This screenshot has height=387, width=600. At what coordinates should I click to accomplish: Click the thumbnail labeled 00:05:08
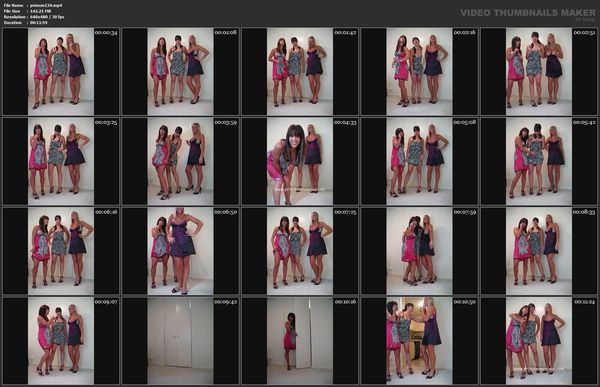click(419, 161)
